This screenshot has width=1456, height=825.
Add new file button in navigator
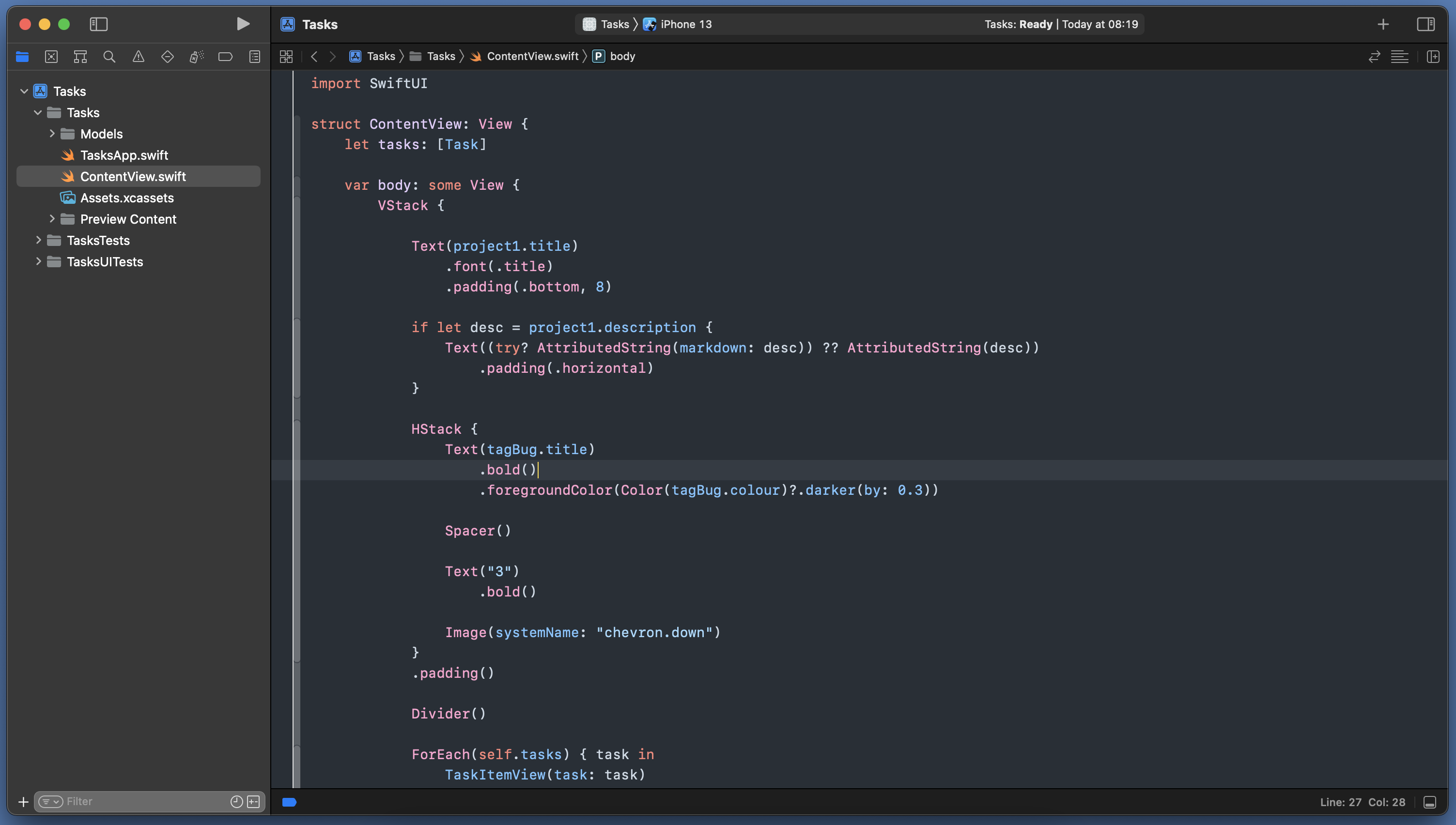[21, 801]
